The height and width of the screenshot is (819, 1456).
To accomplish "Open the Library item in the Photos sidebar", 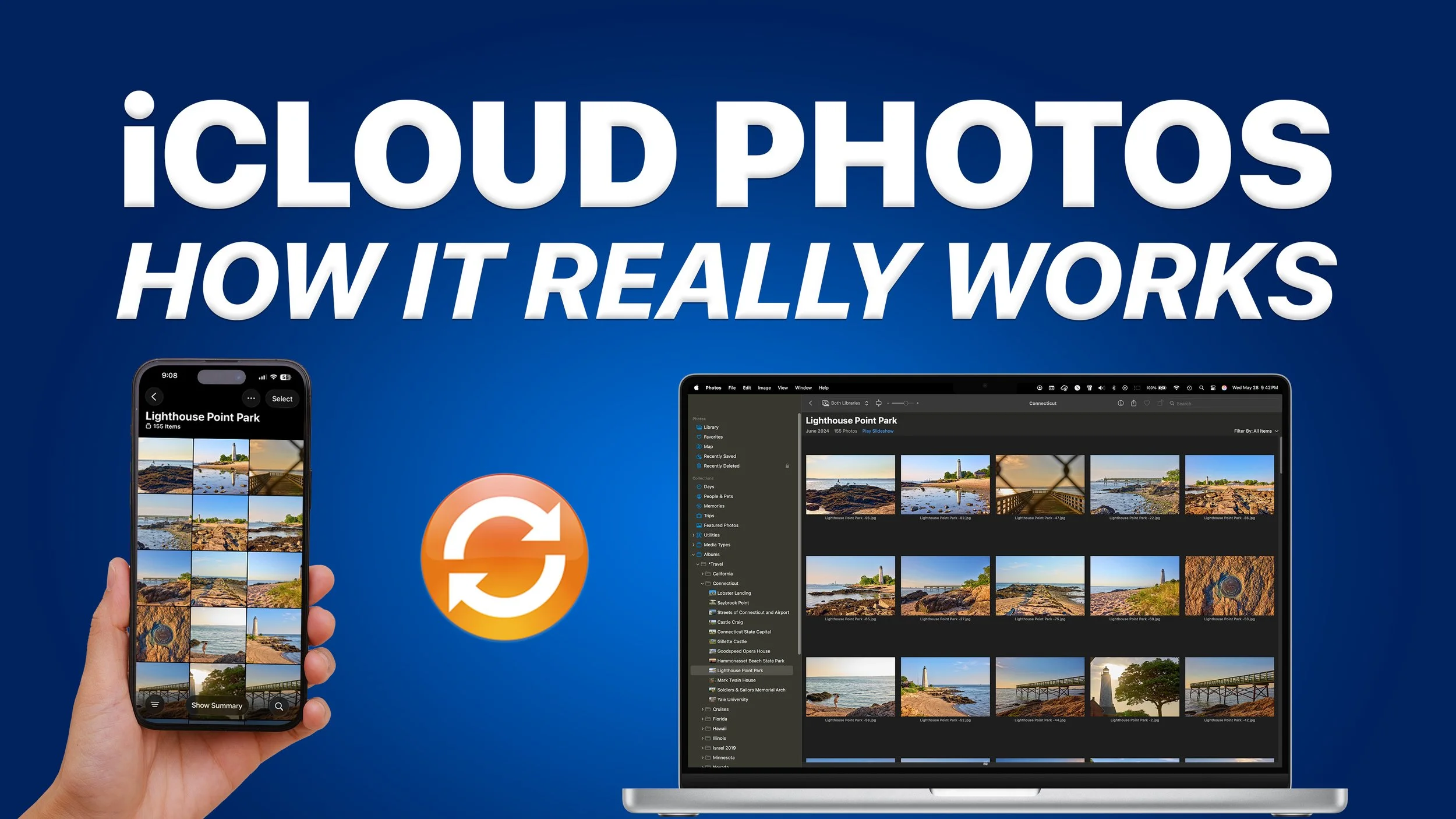I will tap(707, 427).
